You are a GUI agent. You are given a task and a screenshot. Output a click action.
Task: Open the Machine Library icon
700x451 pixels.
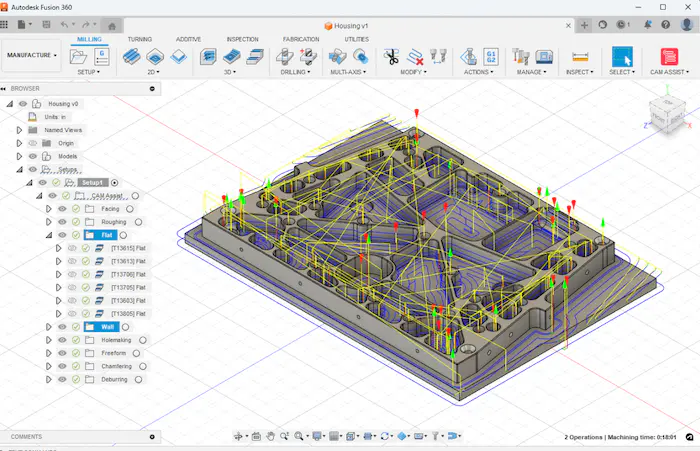pos(544,57)
